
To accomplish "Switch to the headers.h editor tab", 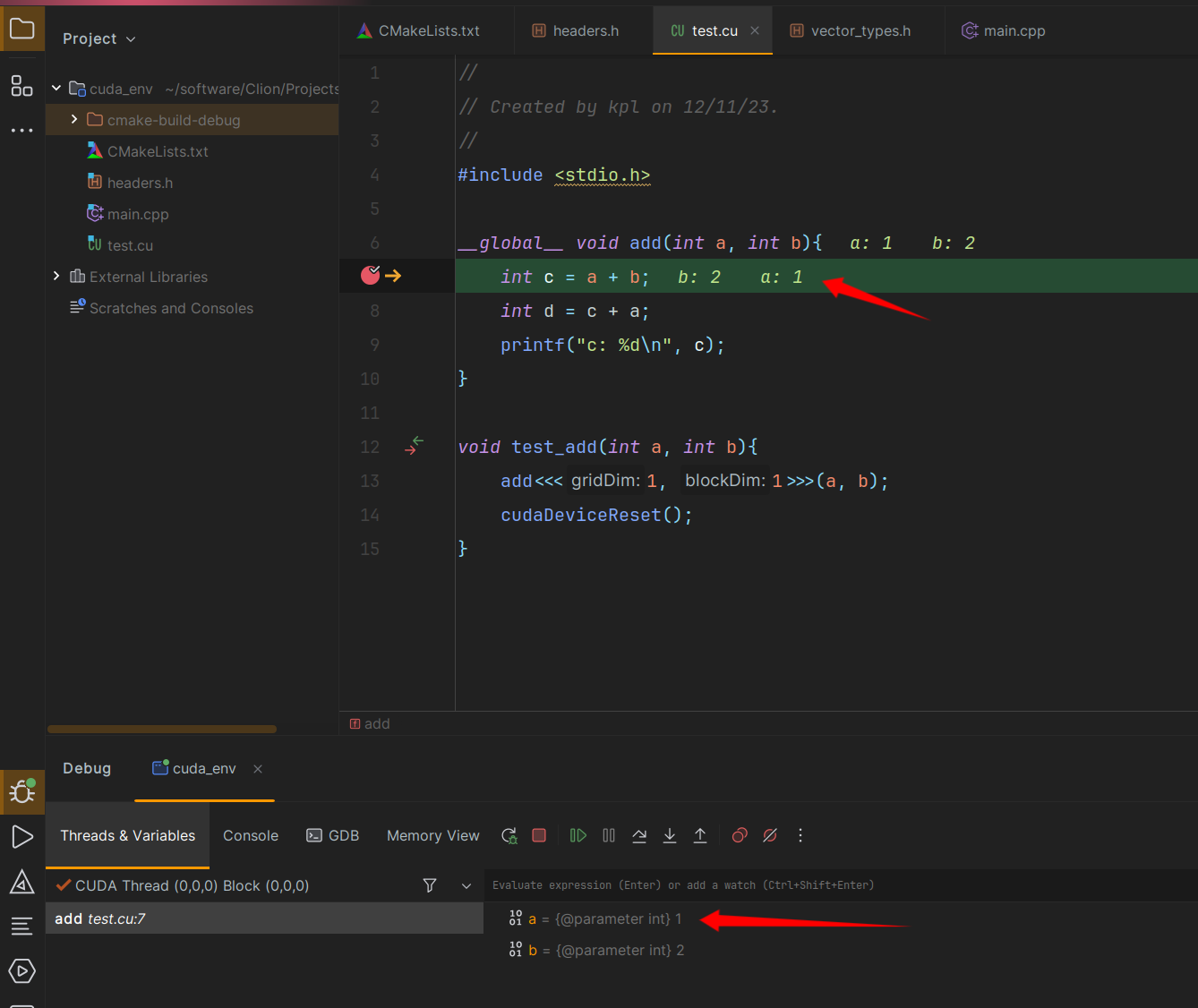I will coord(576,30).
